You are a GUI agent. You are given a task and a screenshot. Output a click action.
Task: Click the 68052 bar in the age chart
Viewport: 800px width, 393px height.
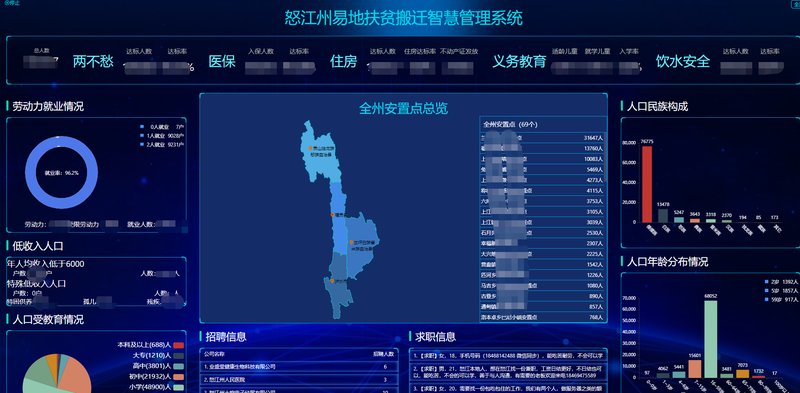pos(711,339)
